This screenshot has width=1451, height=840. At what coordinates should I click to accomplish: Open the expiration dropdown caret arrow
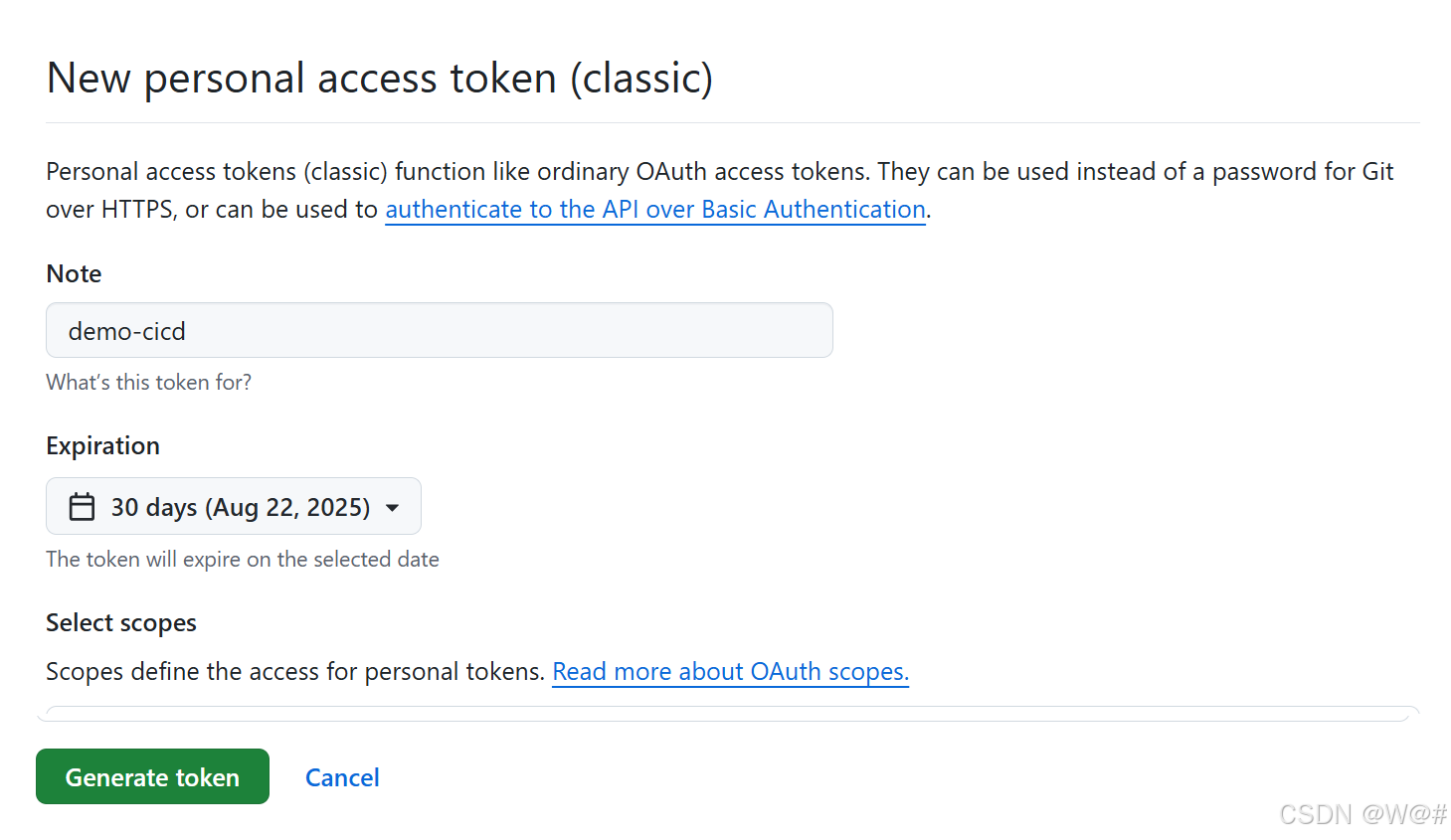point(393,508)
